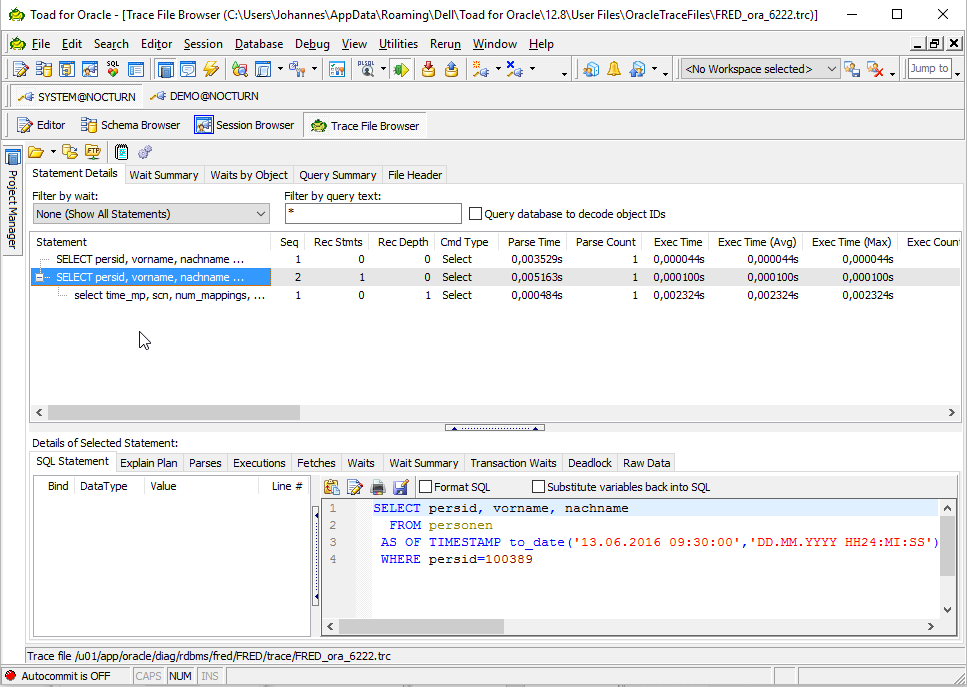Image resolution: width=967 pixels, height=687 pixels.
Task: Click the open trace file folder icon
Action: 36,152
